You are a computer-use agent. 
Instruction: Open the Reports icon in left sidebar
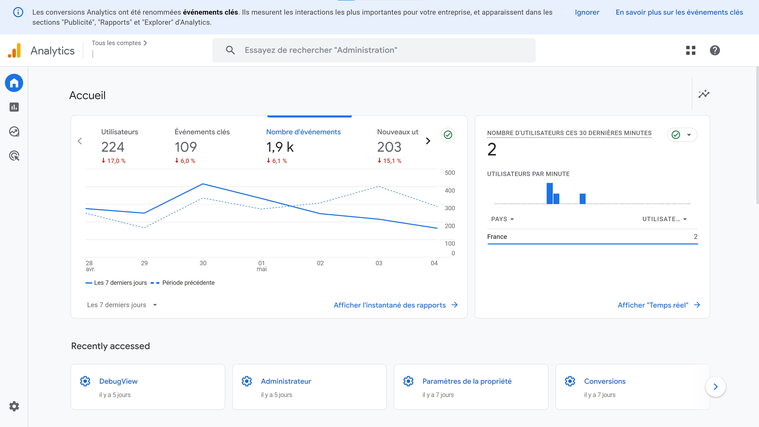tap(14, 107)
